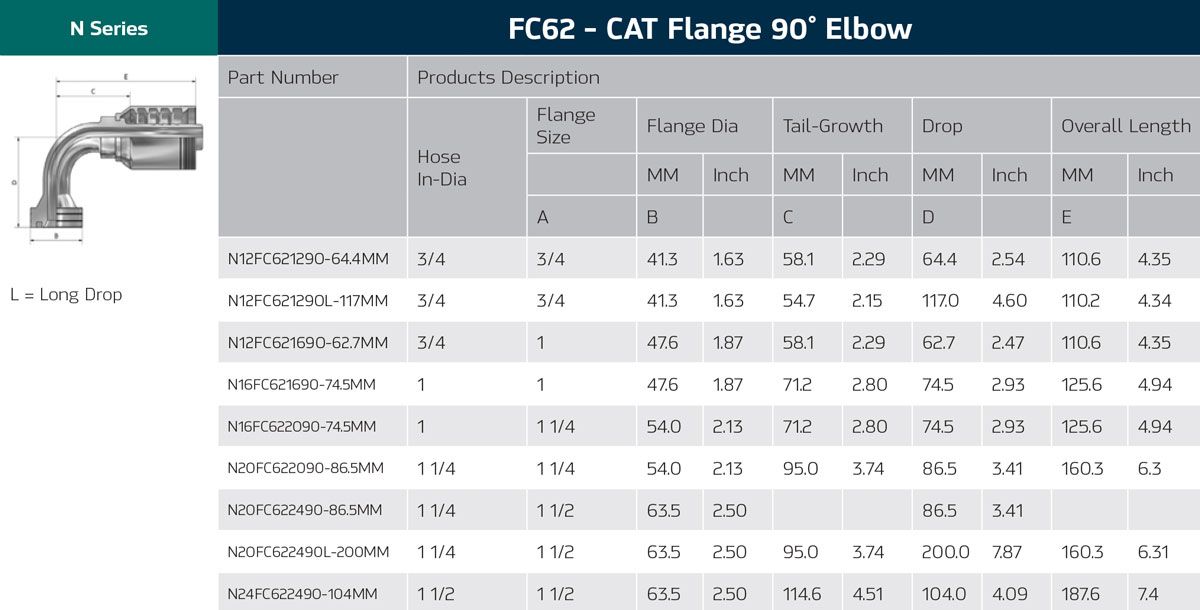Screen dimensions: 1200x610
Task: Choose part N16FC622090-74.5MM
Action: coord(302,427)
